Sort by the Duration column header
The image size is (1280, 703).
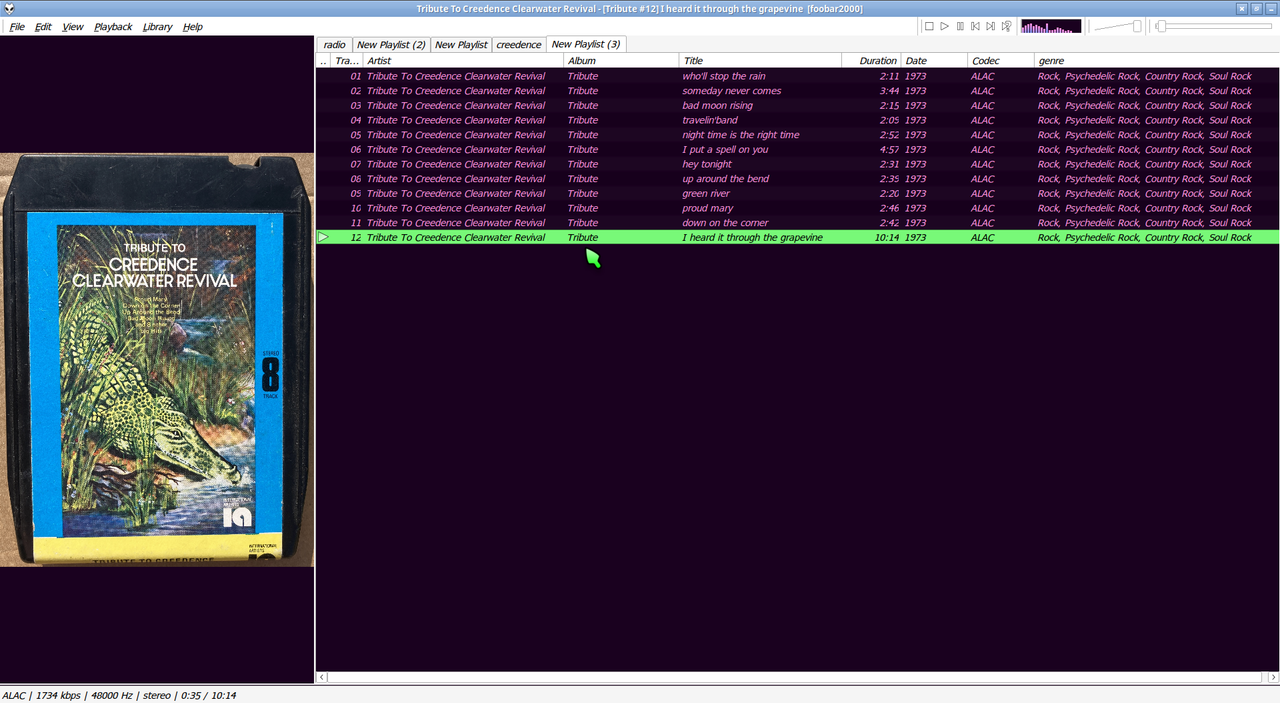[x=871, y=61]
